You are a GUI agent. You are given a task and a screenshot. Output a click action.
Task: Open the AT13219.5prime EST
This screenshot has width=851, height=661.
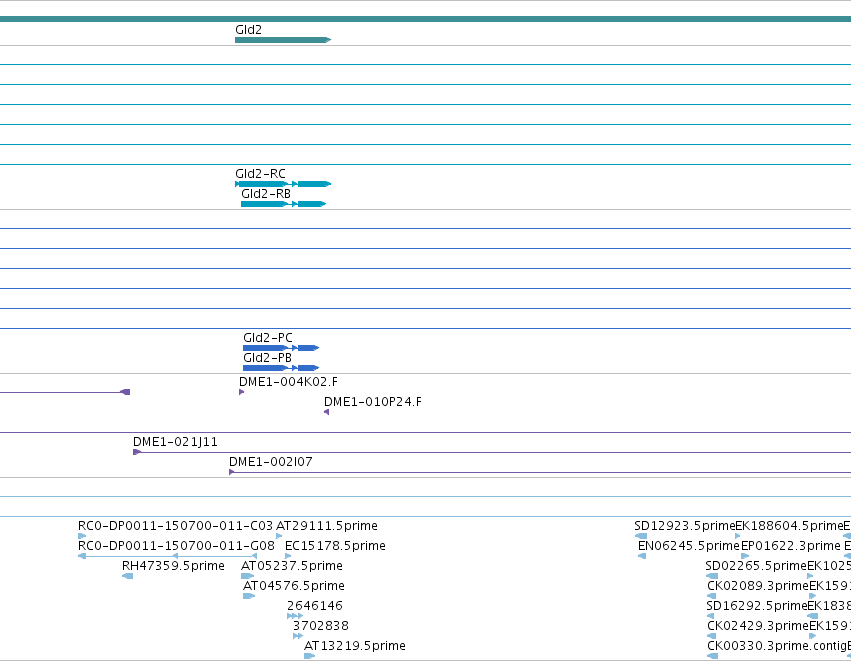coord(310,656)
